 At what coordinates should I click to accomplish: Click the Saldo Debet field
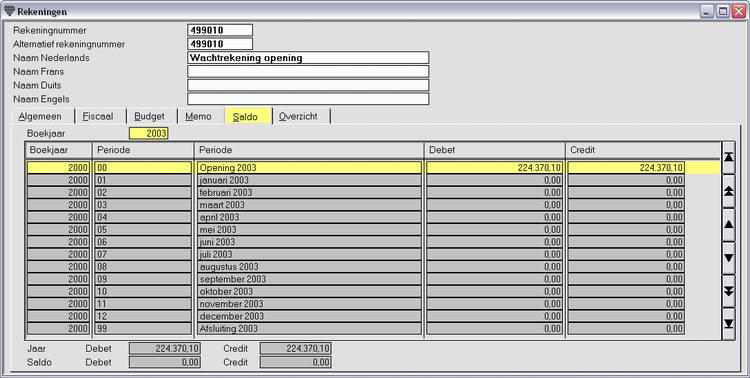coord(165,362)
